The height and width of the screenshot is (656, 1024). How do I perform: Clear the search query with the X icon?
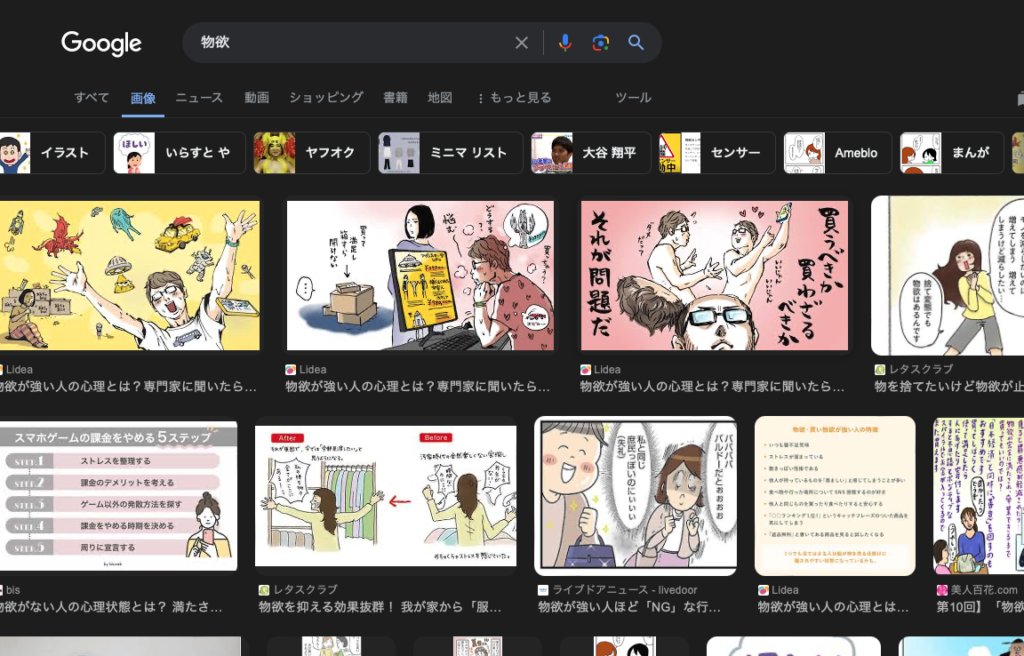pyautogui.click(x=521, y=43)
